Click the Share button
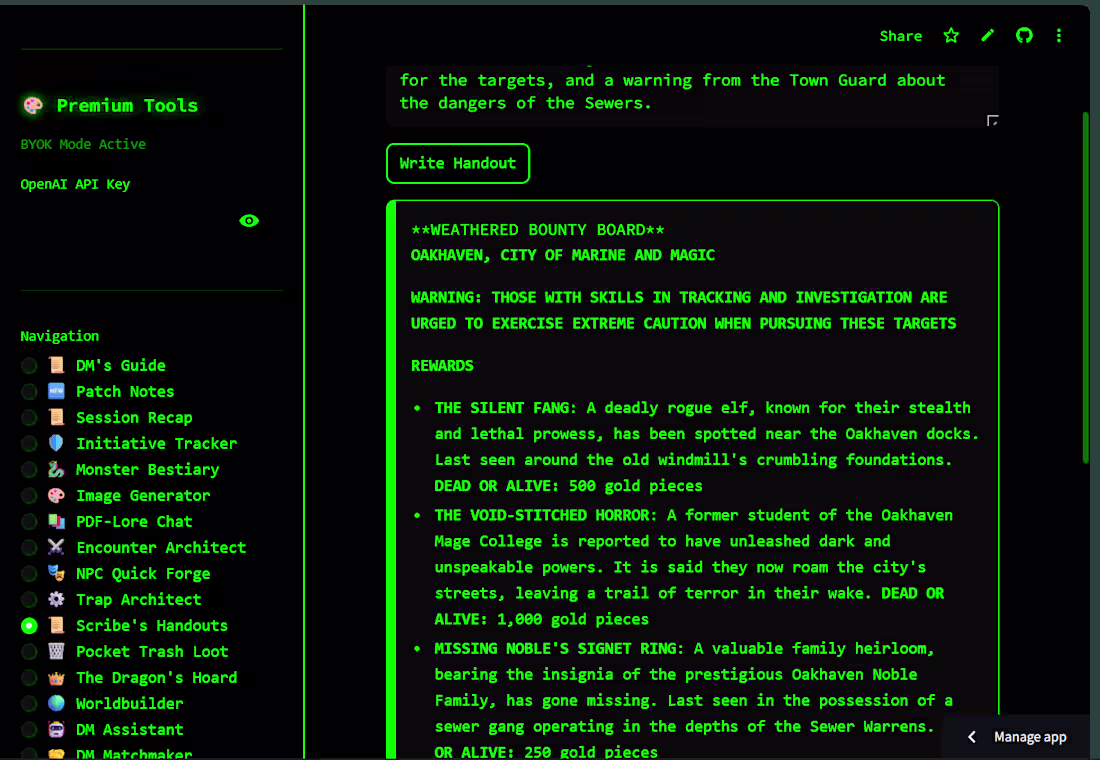Screen dimensions: 1100x760 900,35
